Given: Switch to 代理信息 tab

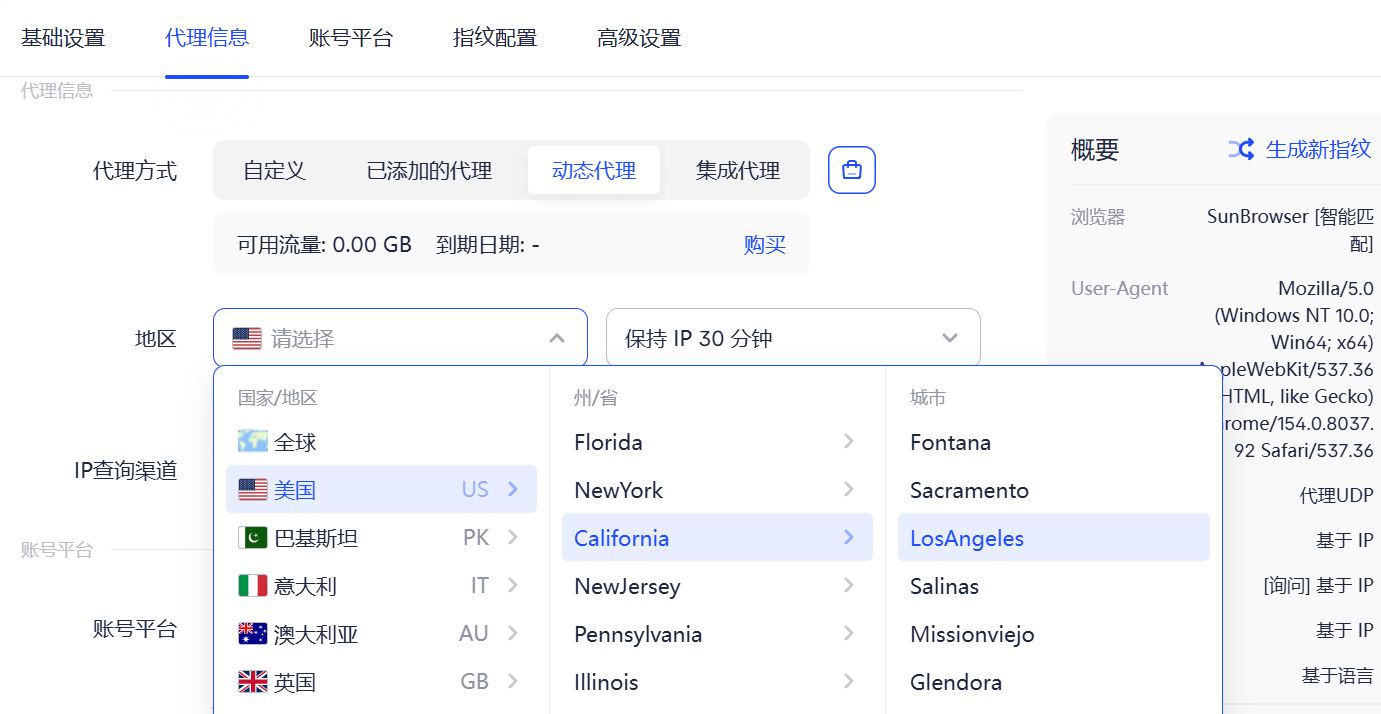Looking at the screenshot, I should [x=207, y=38].
